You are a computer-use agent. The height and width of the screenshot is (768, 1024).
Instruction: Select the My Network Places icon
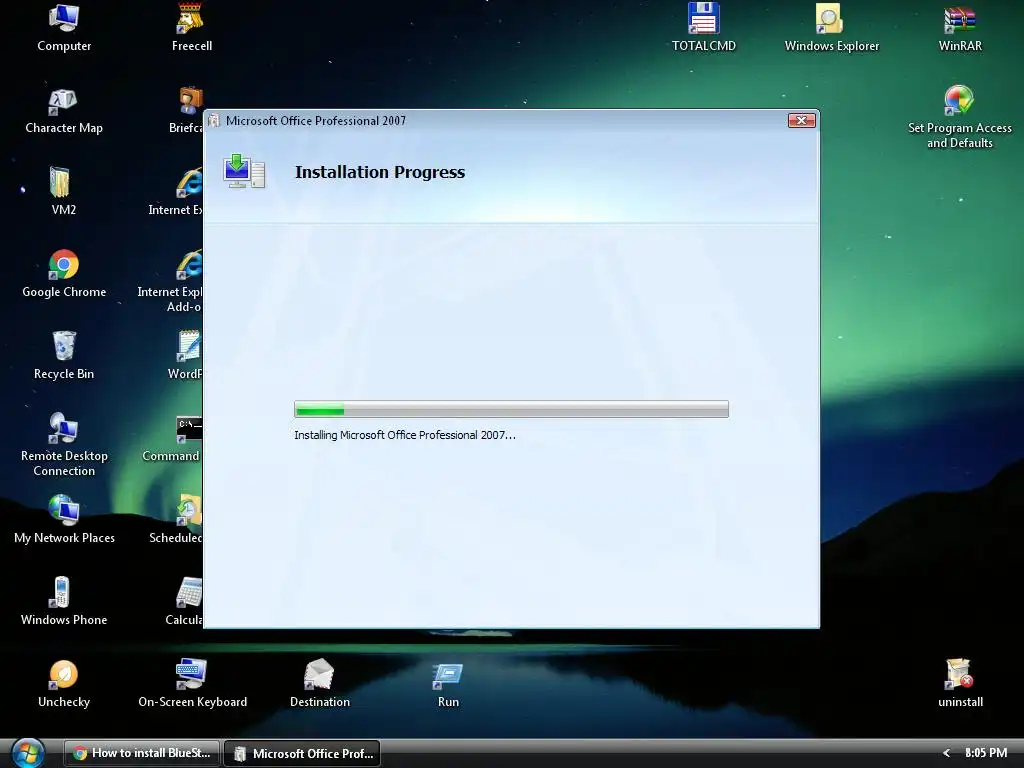(64, 520)
